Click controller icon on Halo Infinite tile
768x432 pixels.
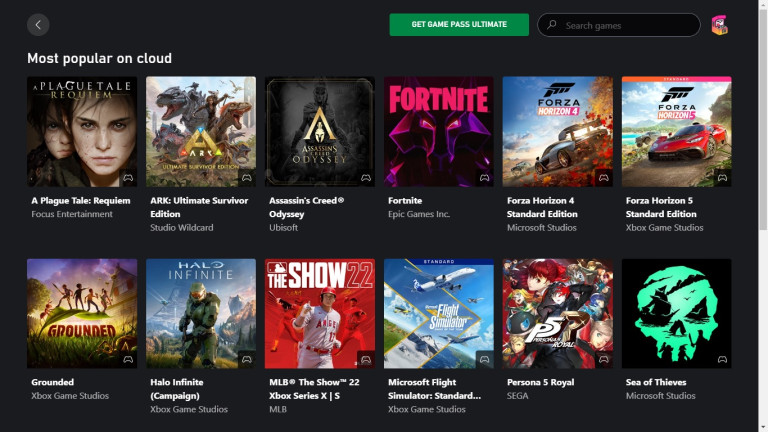pos(246,360)
